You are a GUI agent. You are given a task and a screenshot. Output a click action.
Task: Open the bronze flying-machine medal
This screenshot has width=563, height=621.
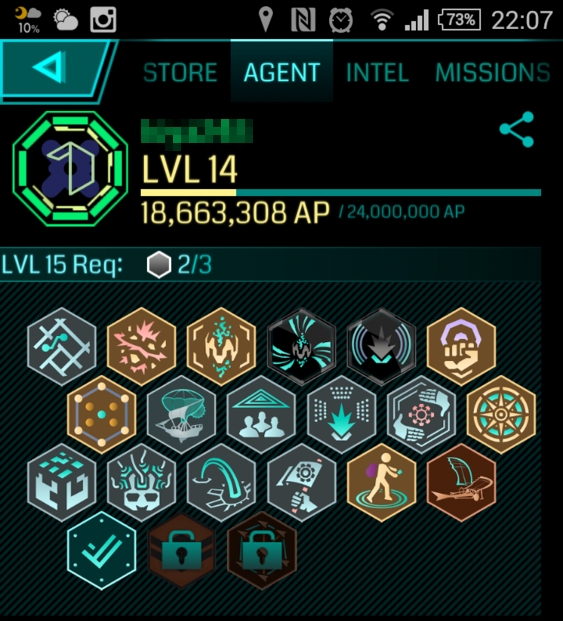tap(461, 483)
